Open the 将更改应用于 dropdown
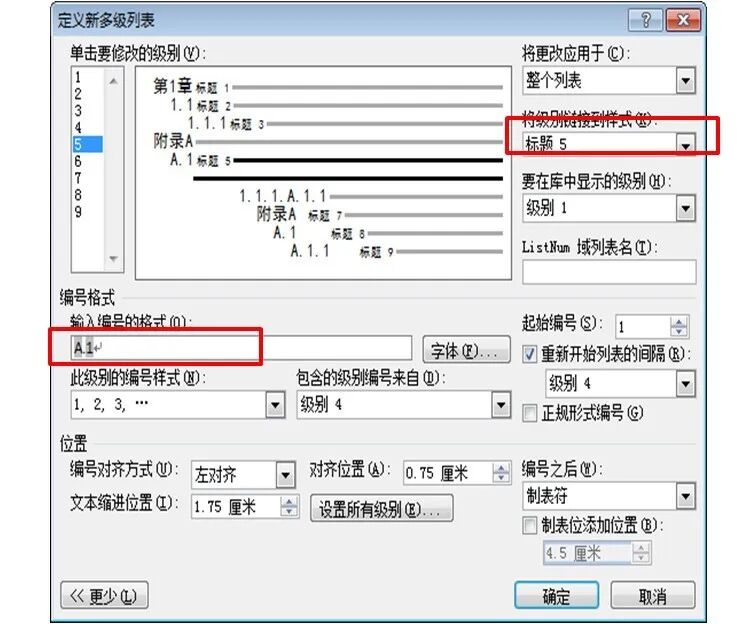 point(685,81)
